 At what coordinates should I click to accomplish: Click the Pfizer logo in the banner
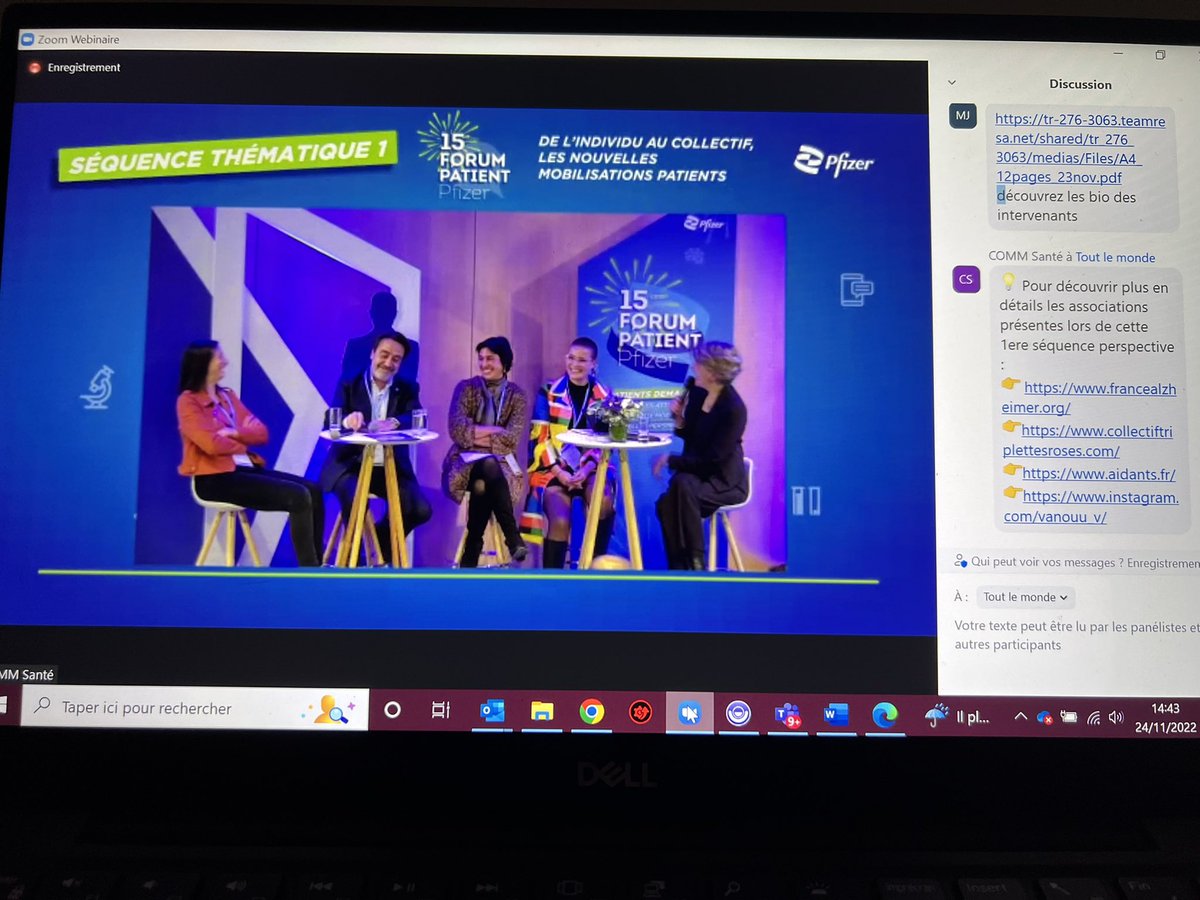(x=833, y=161)
